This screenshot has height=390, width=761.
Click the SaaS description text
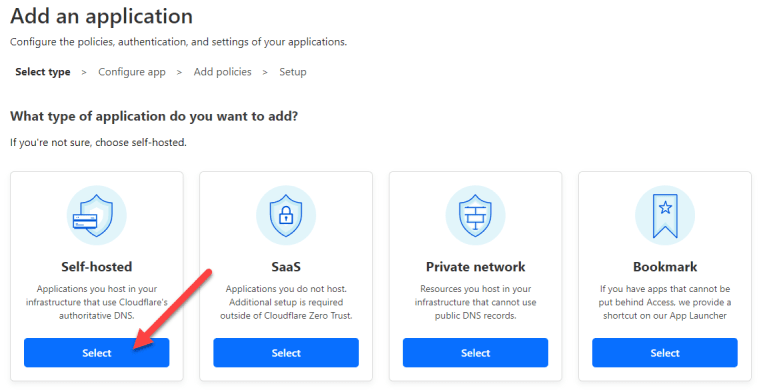click(286, 302)
